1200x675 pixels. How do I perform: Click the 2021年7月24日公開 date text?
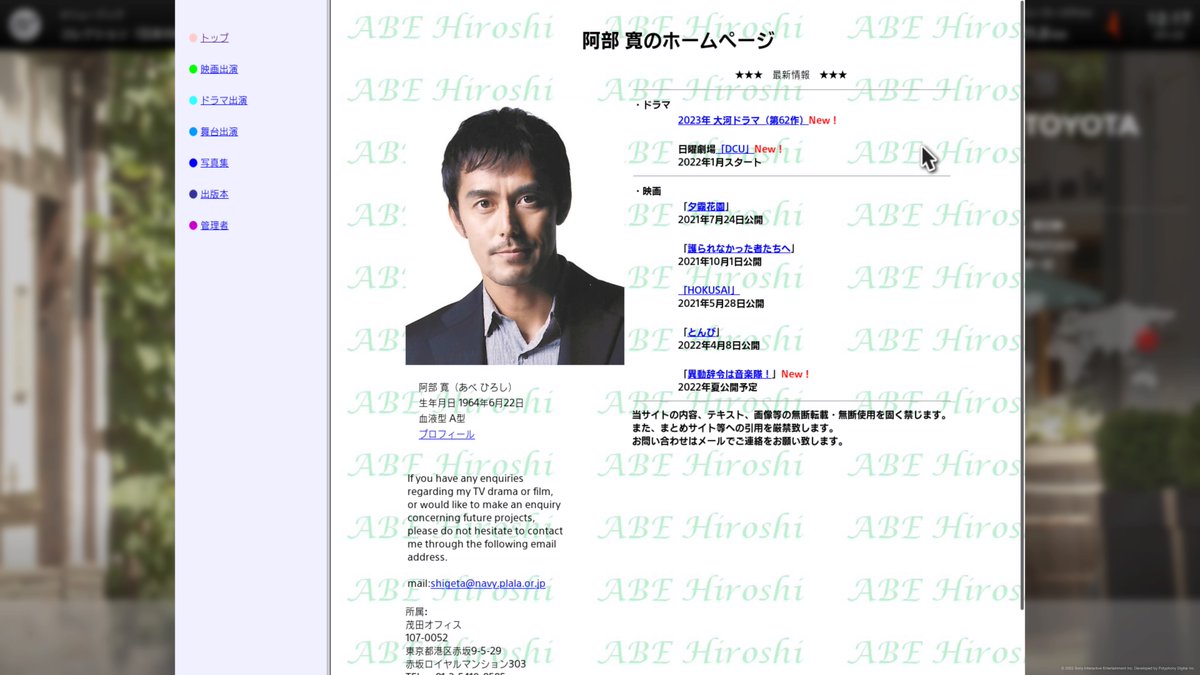point(720,219)
